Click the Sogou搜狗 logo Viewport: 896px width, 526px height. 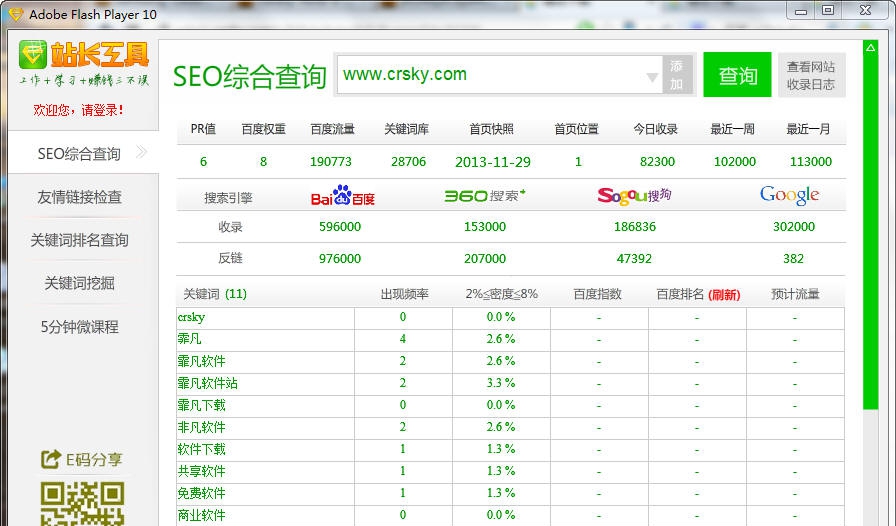pyautogui.click(x=634, y=196)
